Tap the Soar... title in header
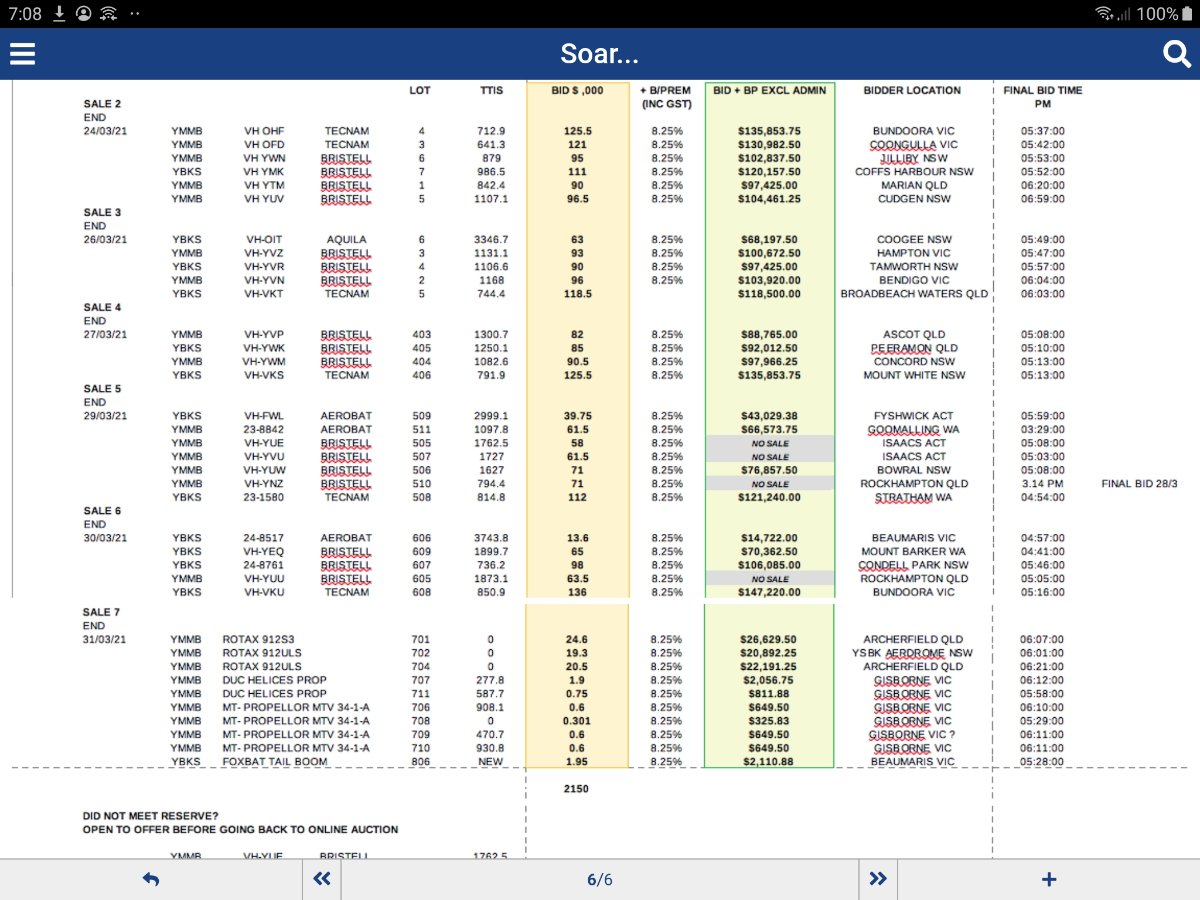1200x900 pixels. click(x=600, y=54)
